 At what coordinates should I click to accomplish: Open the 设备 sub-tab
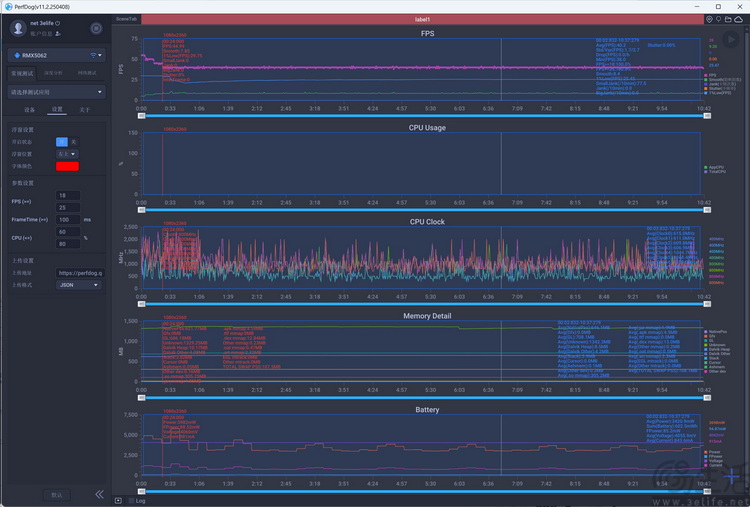[x=30, y=110]
